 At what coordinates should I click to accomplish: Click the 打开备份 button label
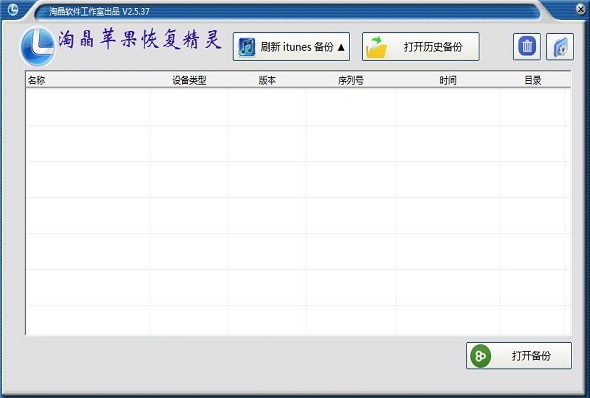pyautogui.click(x=531, y=356)
